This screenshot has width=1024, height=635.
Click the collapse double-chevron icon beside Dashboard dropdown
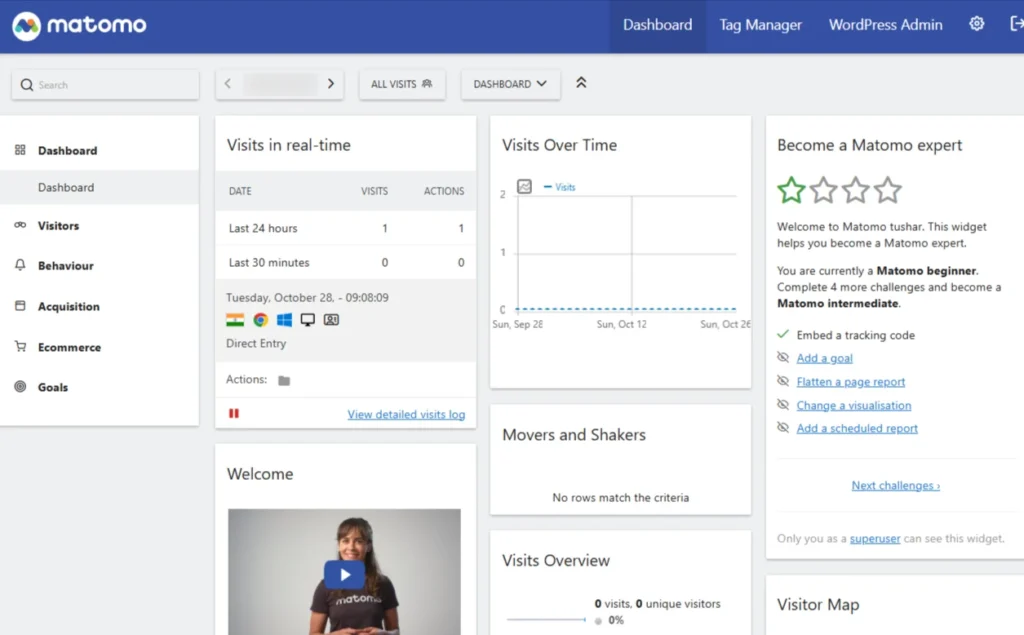tap(581, 83)
